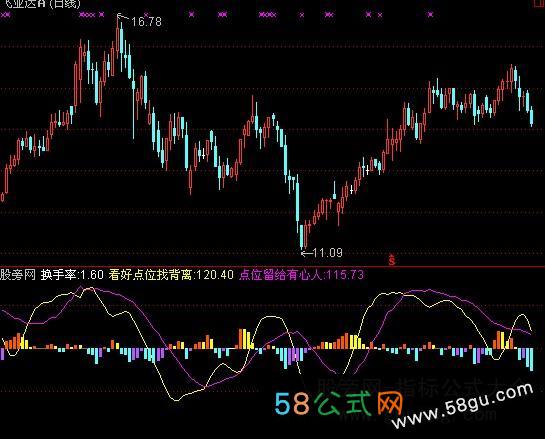This screenshot has height=439, width=545.
Task: Click the red divider line between chart panels
Action: coord(272,267)
